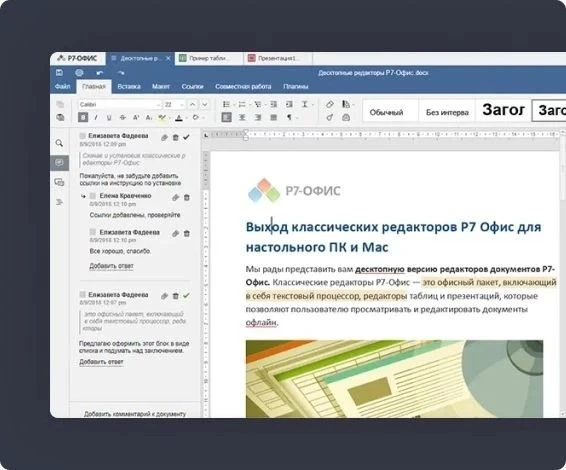This screenshot has height=470, width=566.
Task: Toggle superscript formatting
Action: tap(136, 117)
